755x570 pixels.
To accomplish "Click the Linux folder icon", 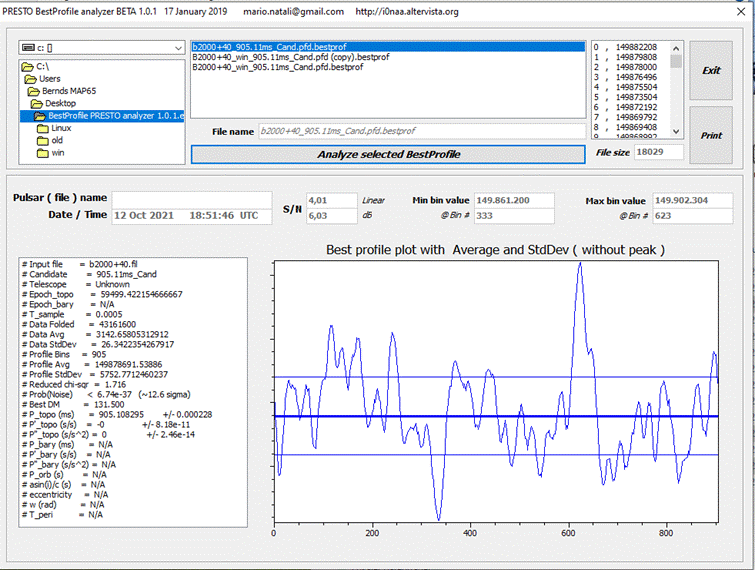I will click(x=43, y=128).
